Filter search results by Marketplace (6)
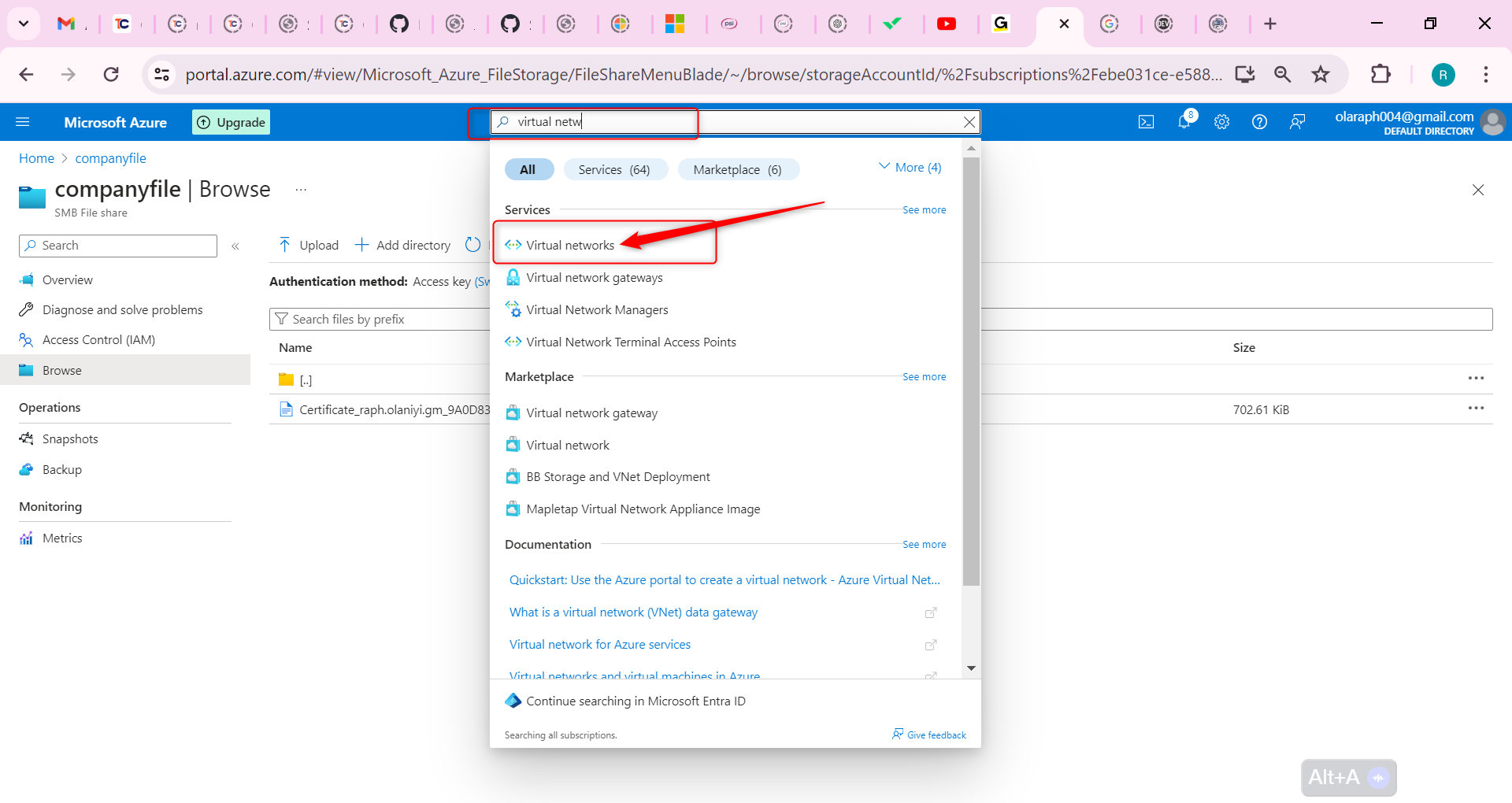 [738, 169]
